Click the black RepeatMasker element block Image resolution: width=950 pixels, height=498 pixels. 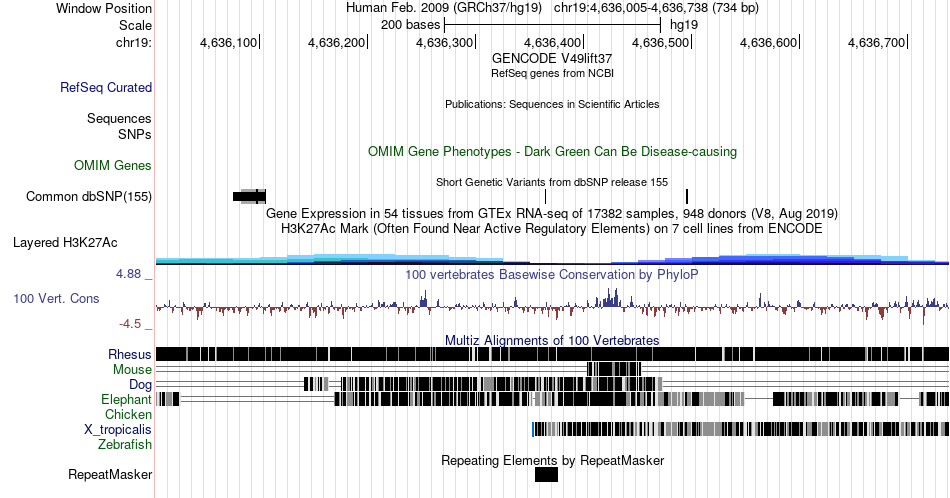click(546, 474)
